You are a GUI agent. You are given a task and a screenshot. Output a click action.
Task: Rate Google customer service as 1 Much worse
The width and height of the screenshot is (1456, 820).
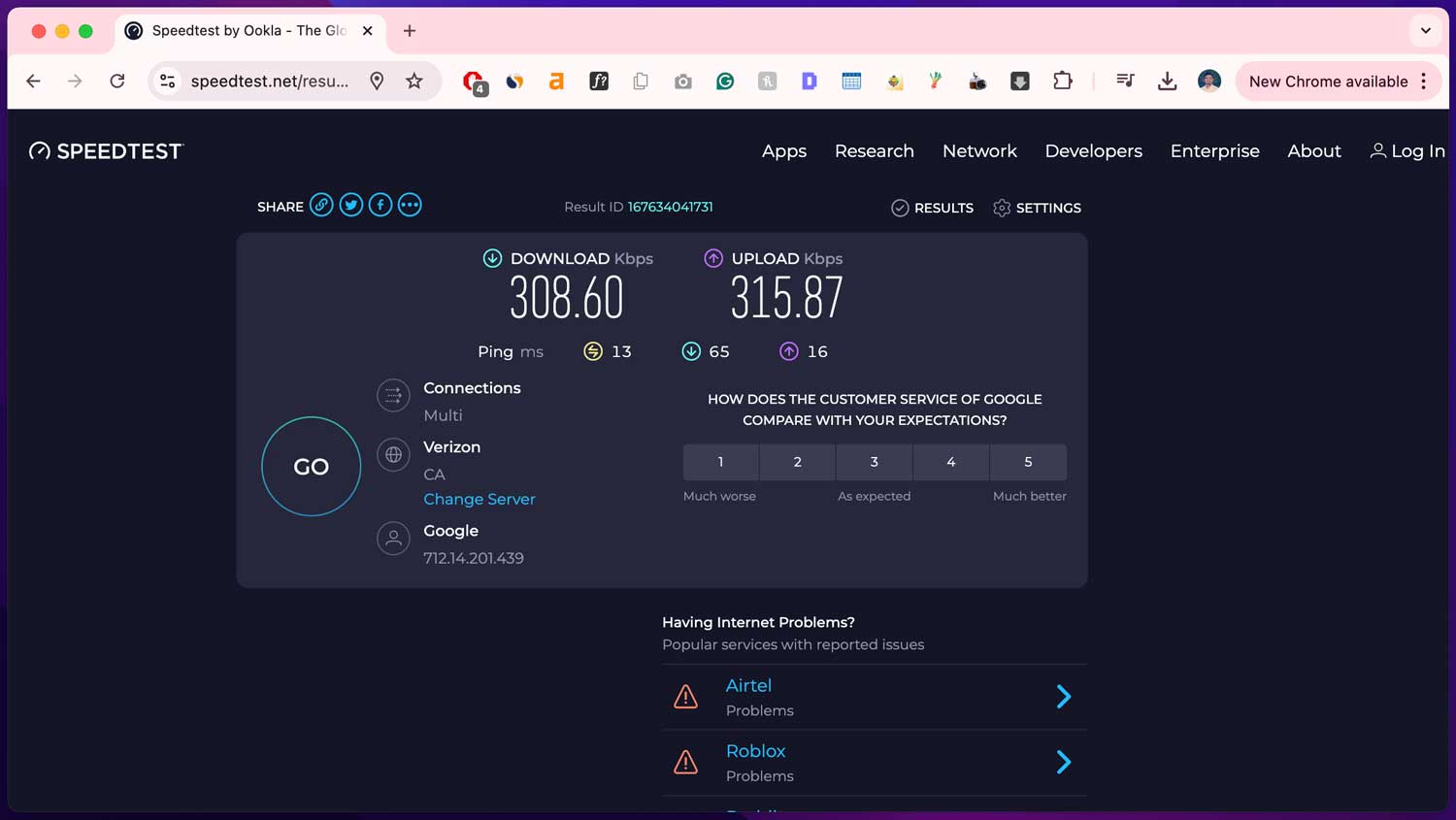coord(720,462)
